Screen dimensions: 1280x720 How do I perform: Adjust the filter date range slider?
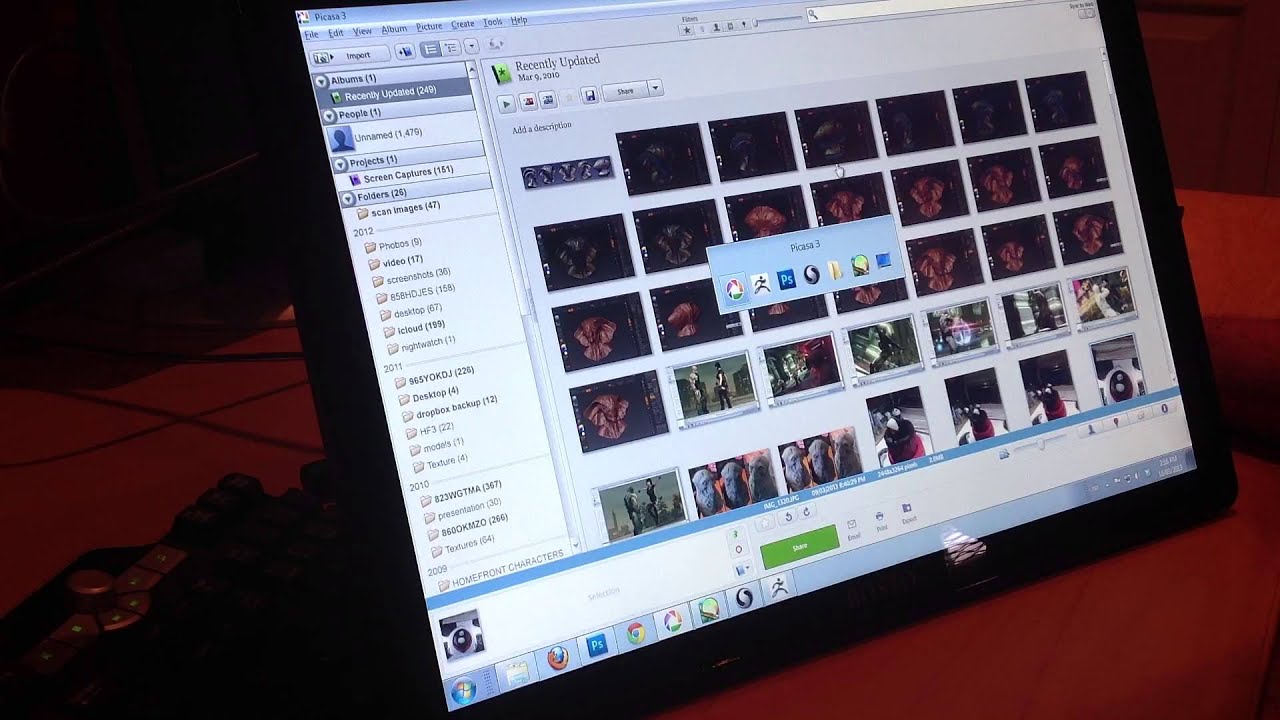pos(777,20)
